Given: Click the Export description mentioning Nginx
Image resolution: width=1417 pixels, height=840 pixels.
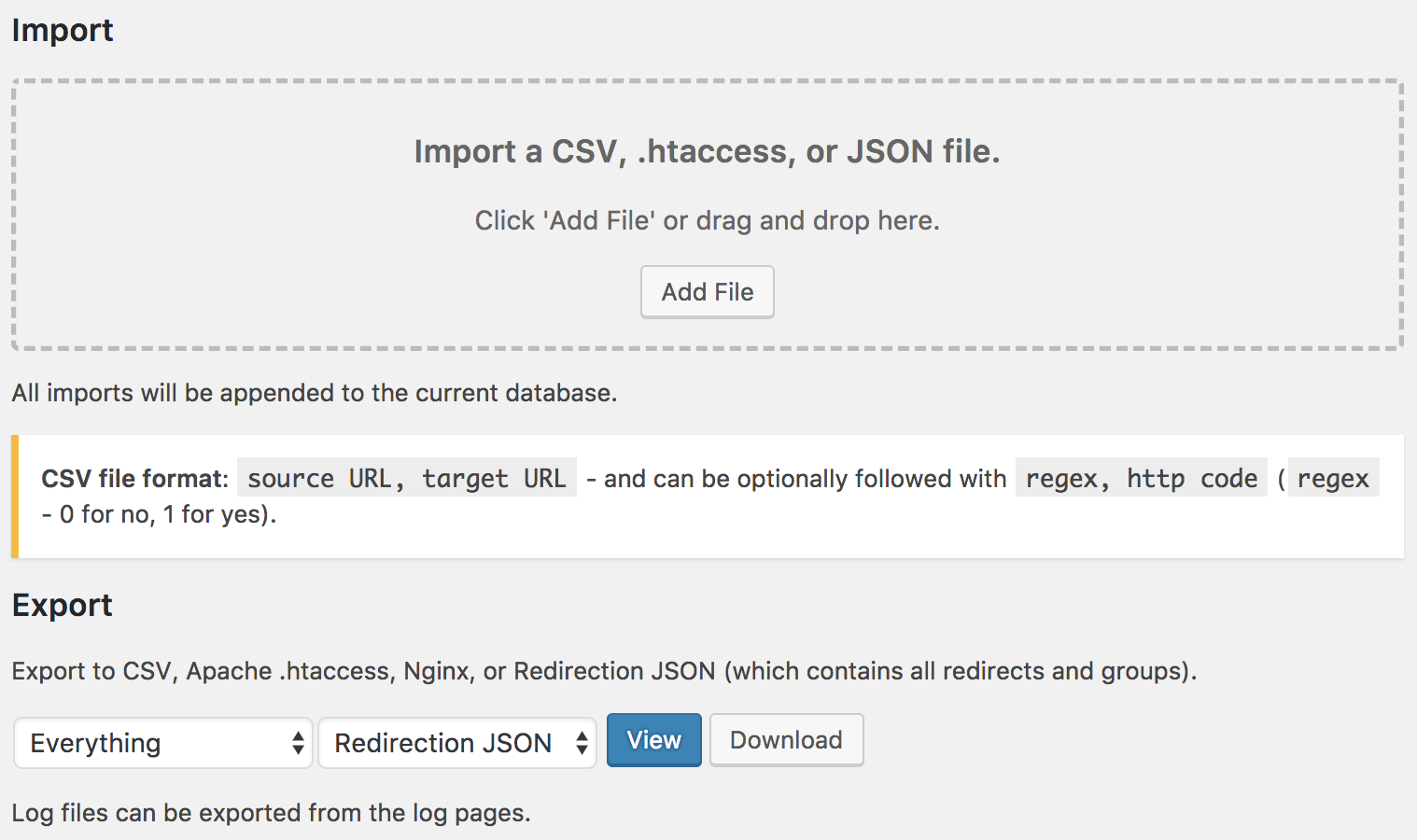Looking at the screenshot, I should 604,671.
